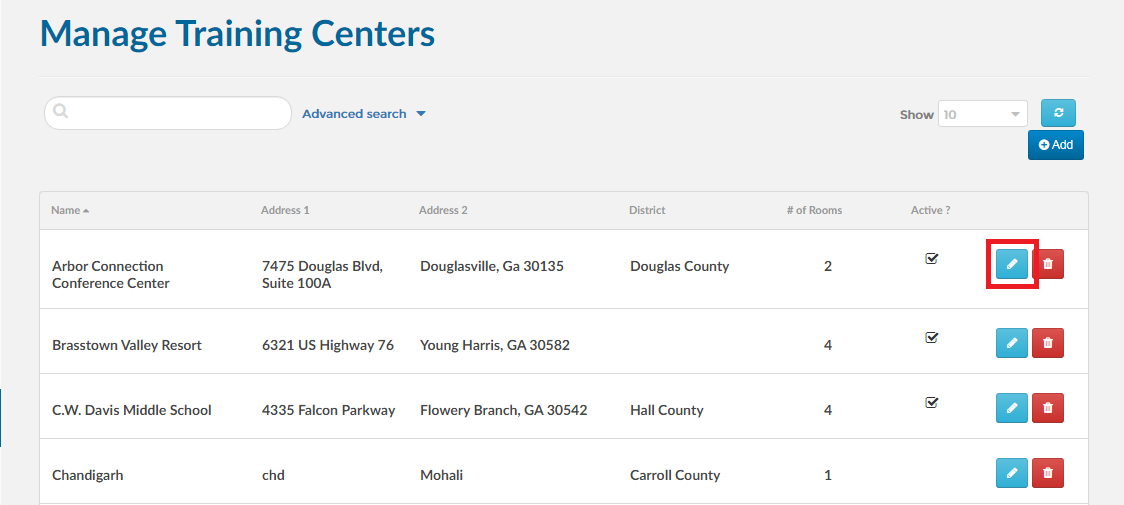The width and height of the screenshot is (1124, 505).
Task: Edit Brasstown Valley Resort with pencil icon
Action: pyautogui.click(x=1011, y=343)
